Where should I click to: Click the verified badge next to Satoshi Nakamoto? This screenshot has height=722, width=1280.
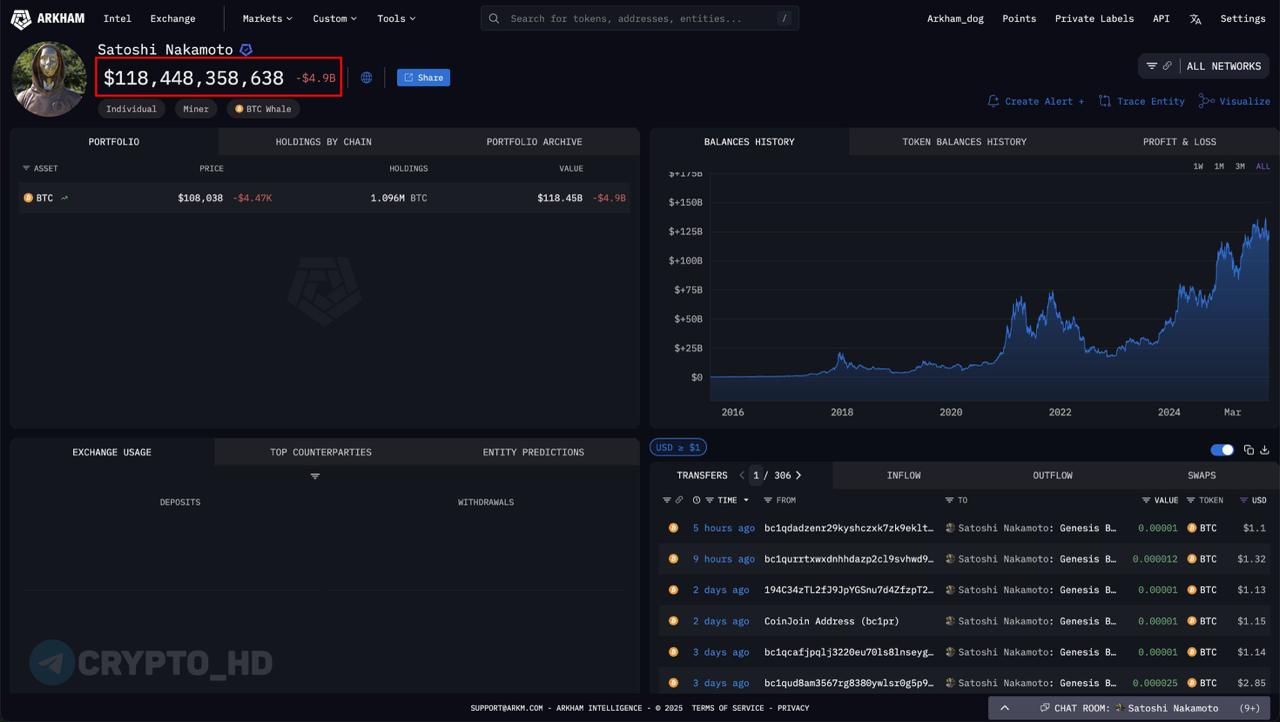pyautogui.click(x=246, y=50)
